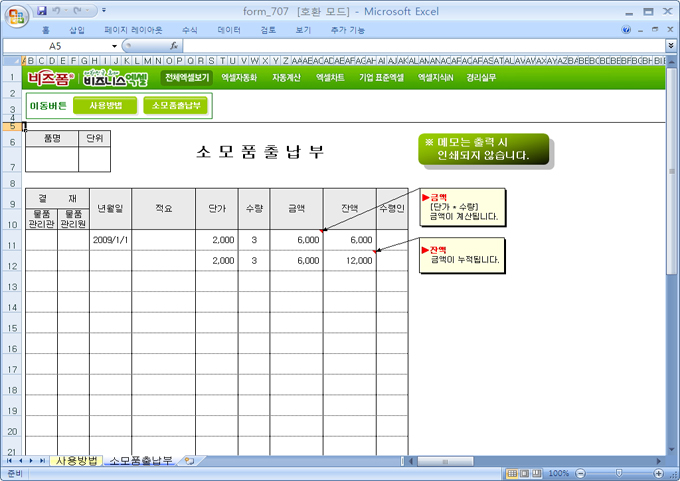Open the 추가 기능 ribbon tab
The image size is (680, 481).
[348, 30]
